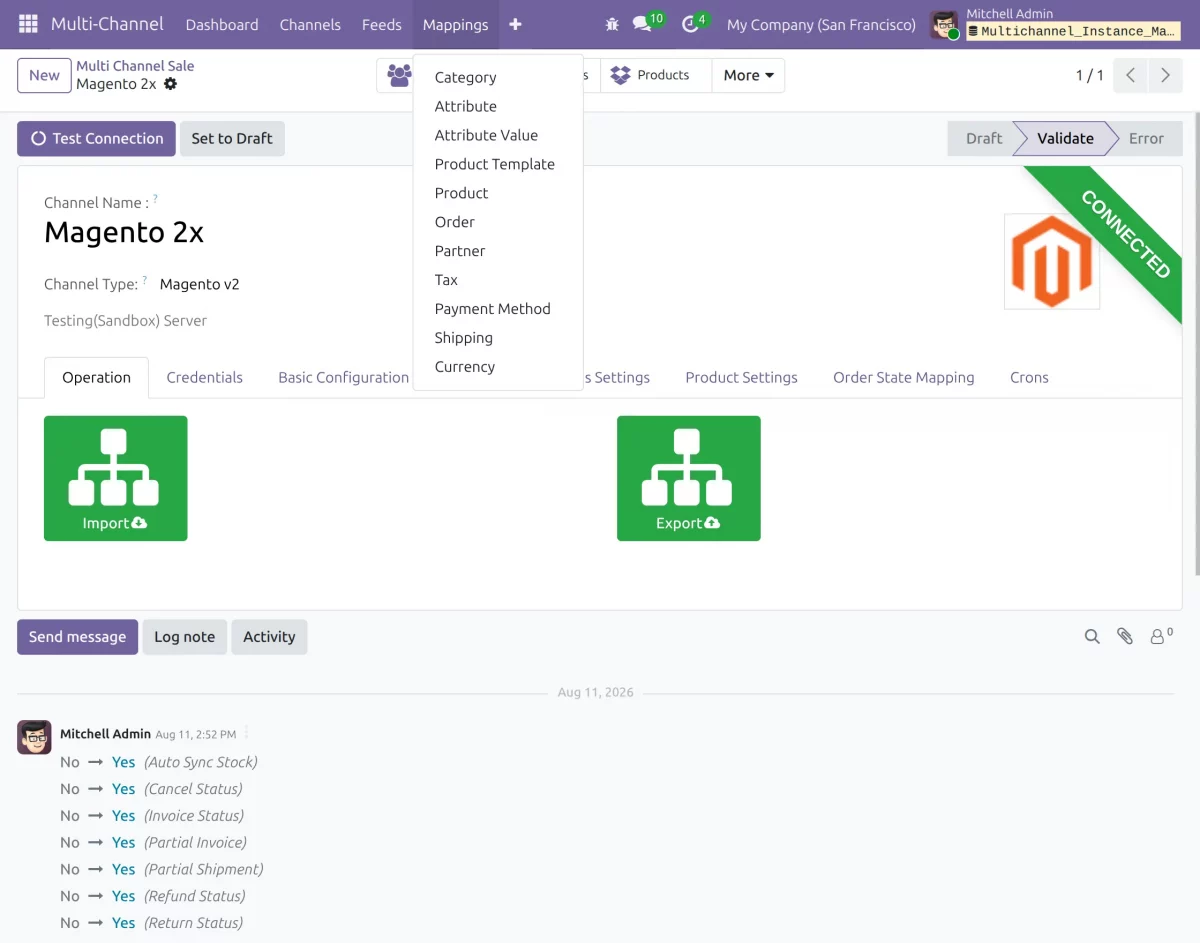
Task: Switch to the Order State Mapping tab
Action: [x=904, y=377]
